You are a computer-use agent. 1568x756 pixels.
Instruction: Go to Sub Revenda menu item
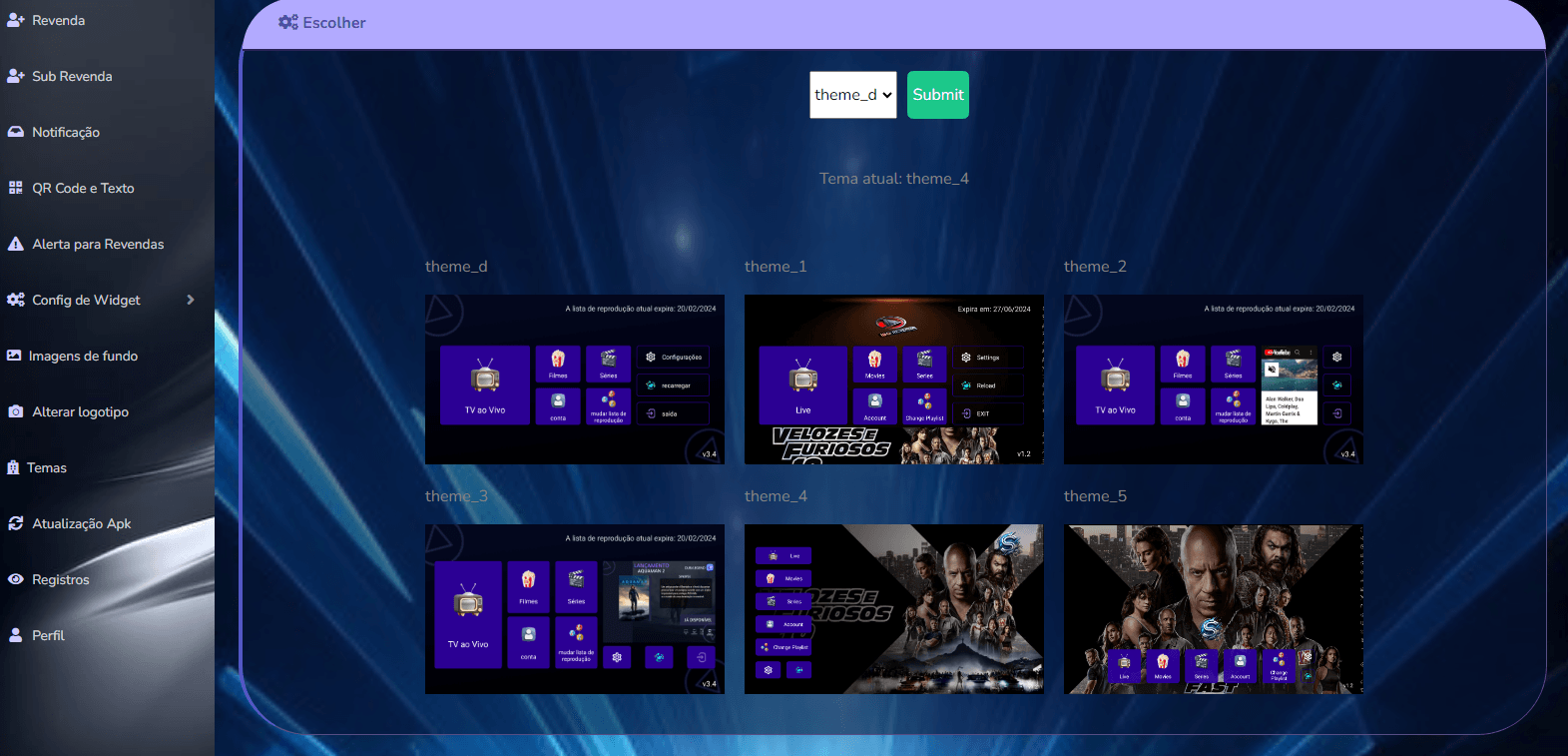[x=72, y=76]
